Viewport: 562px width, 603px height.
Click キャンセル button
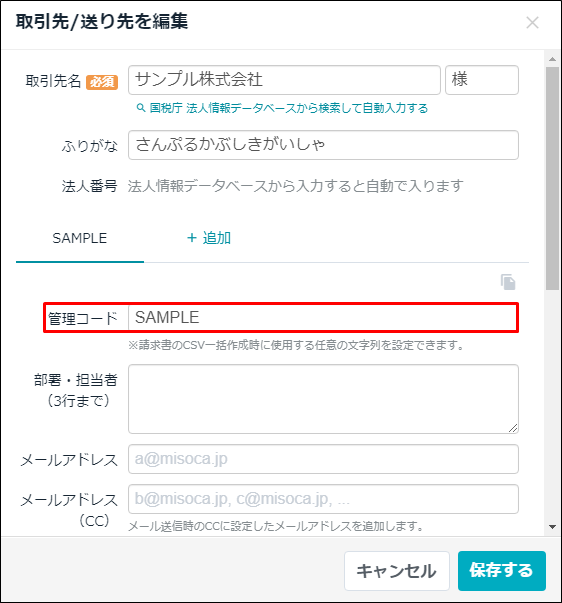[397, 571]
